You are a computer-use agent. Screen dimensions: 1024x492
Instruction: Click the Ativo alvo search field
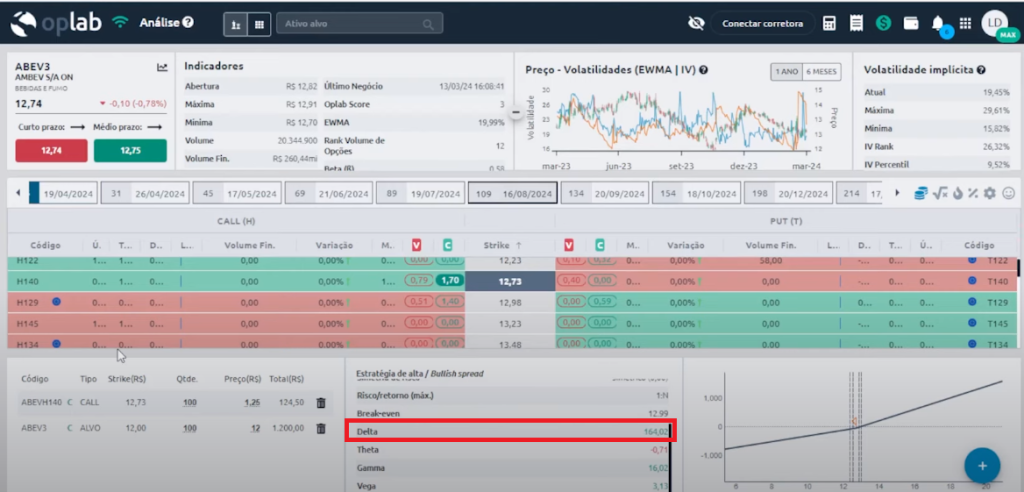[357, 23]
